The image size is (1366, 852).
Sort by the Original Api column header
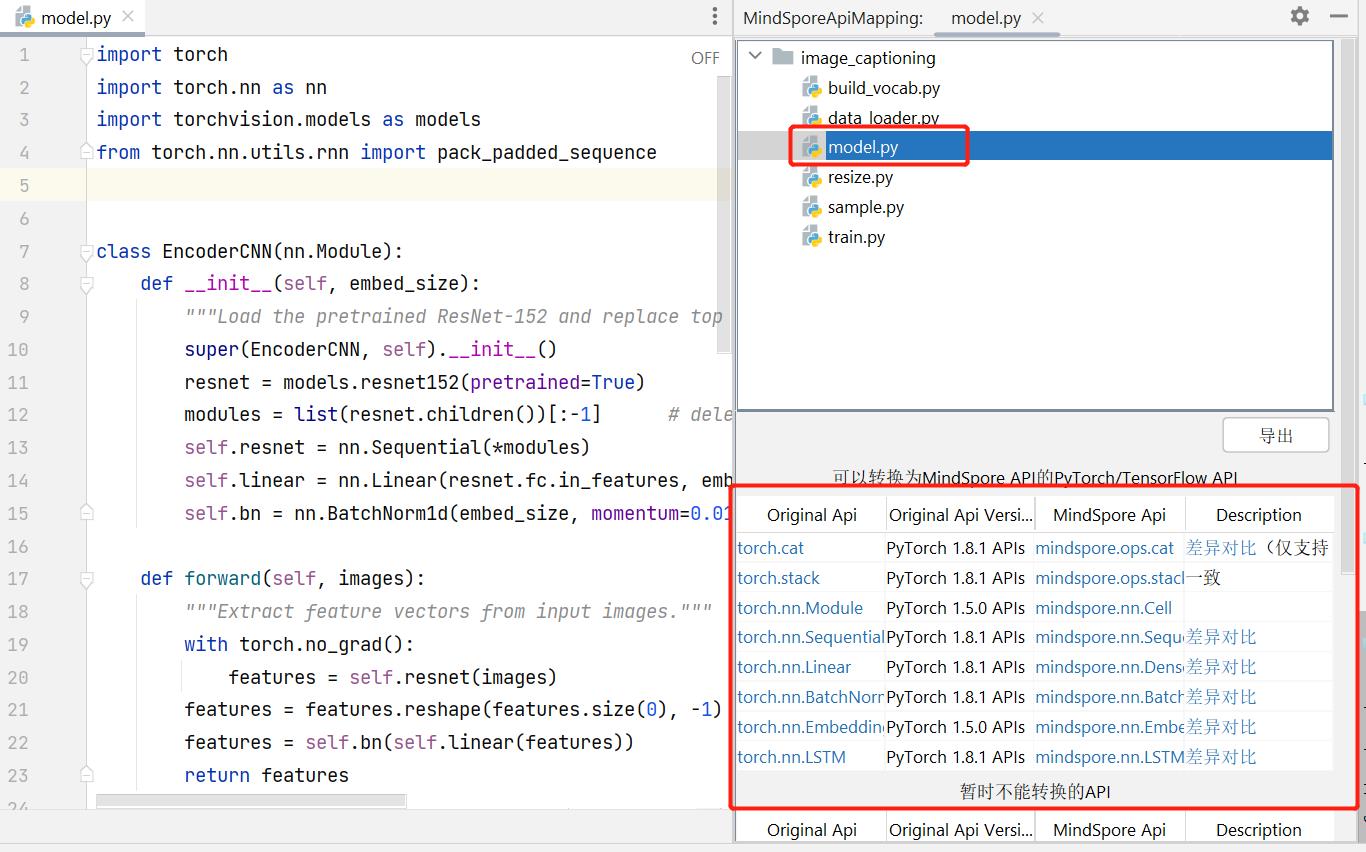coord(811,515)
